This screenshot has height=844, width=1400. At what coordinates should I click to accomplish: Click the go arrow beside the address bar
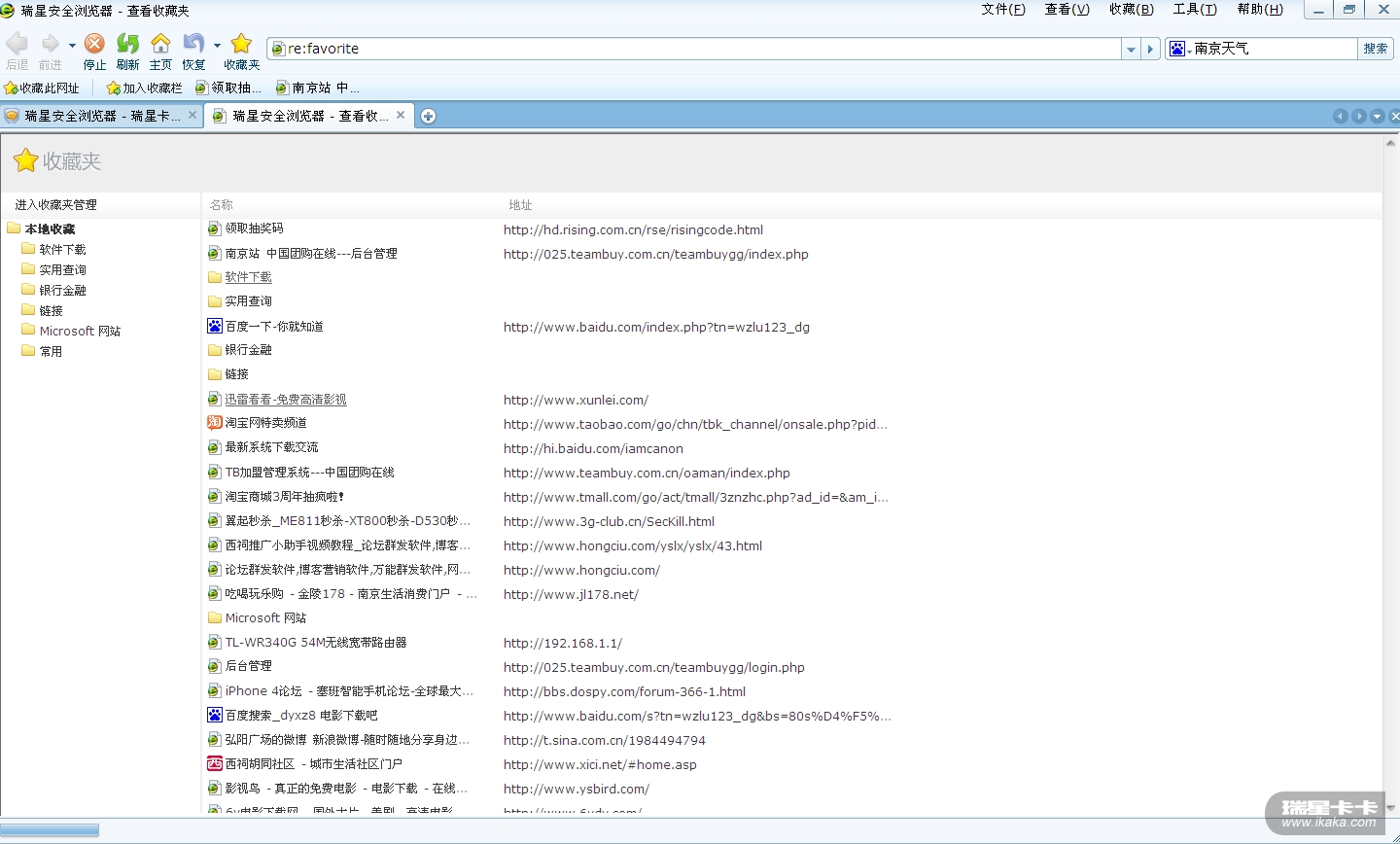pyautogui.click(x=1150, y=49)
